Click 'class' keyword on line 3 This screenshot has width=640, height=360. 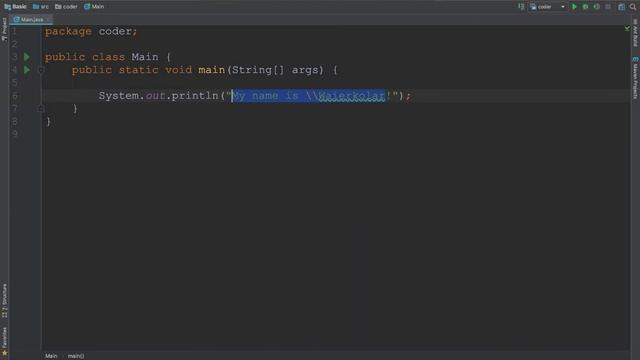point(108,57)
